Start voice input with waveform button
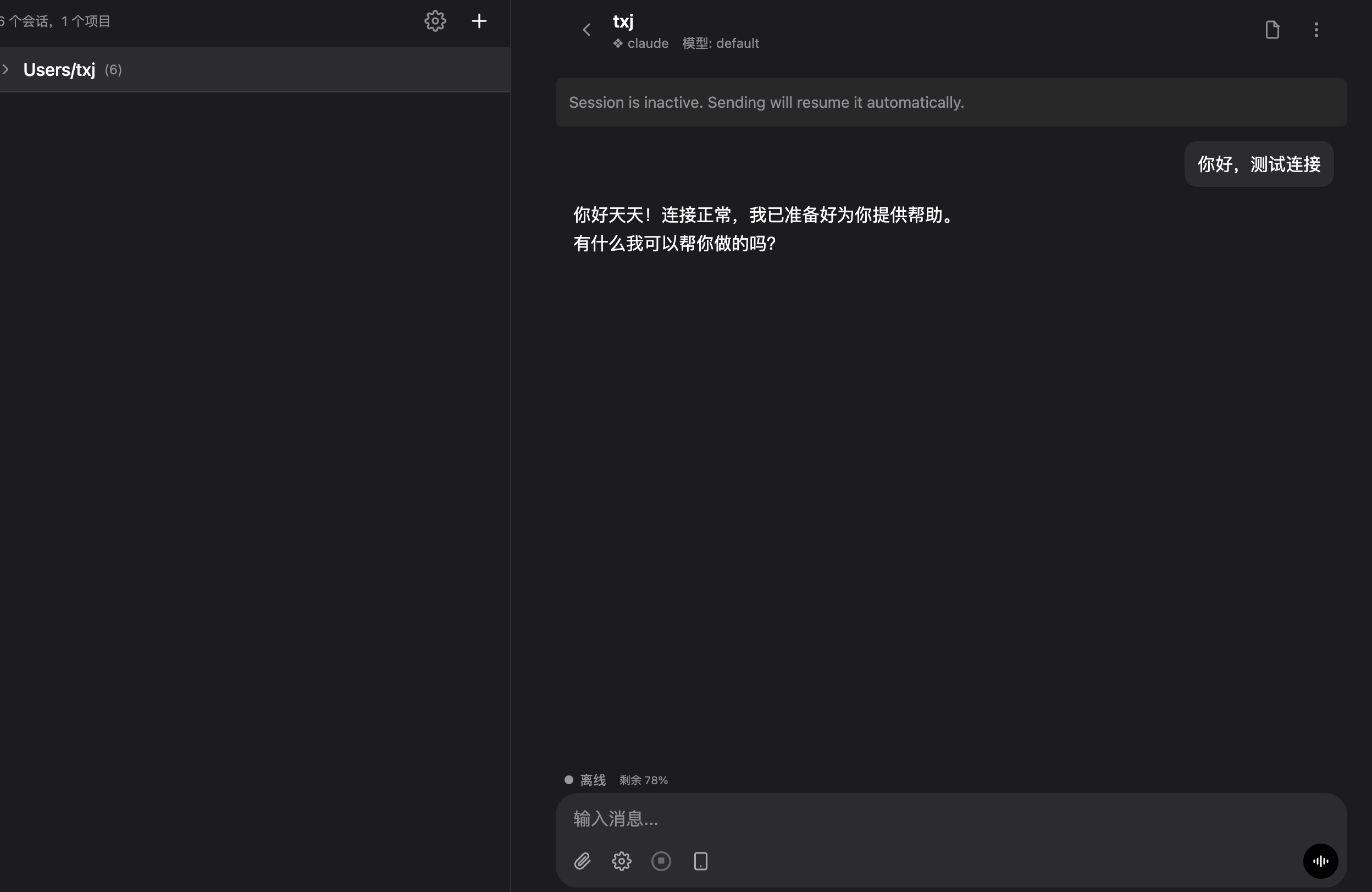1372x892 pixels. click(x=1320, y=861)
